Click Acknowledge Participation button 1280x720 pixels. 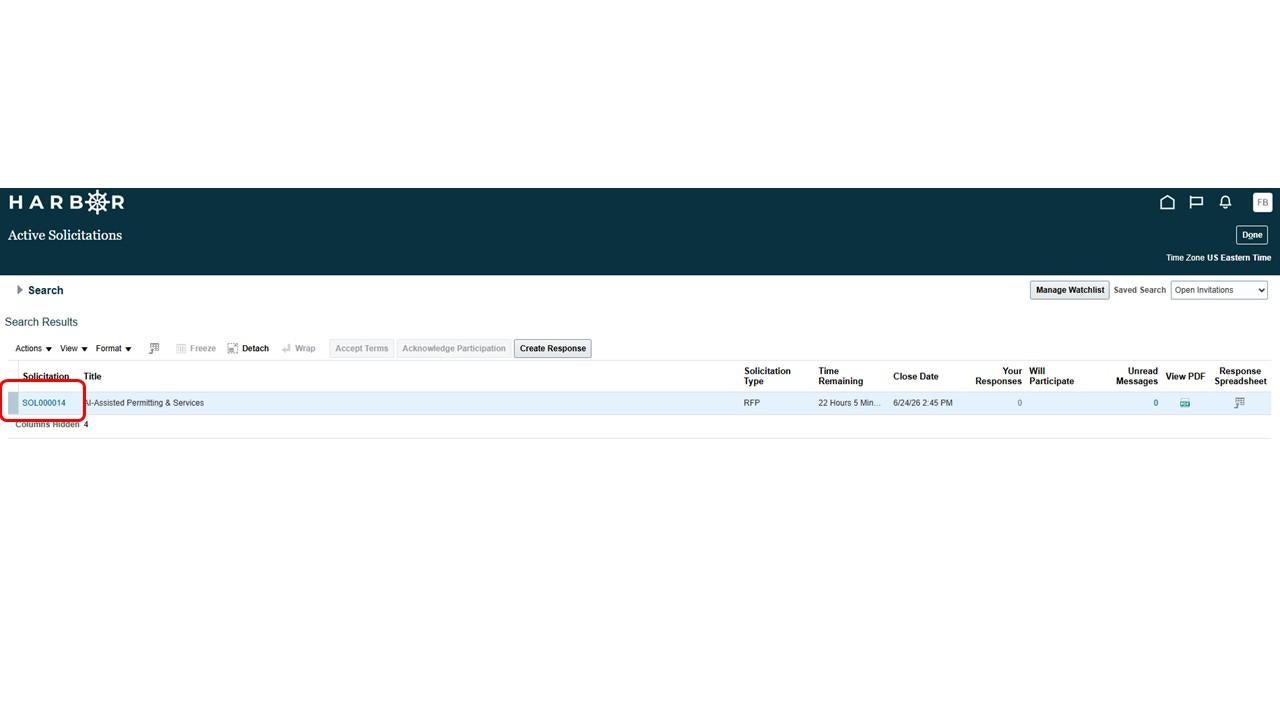pyautogui.click(x=454, y=348)
